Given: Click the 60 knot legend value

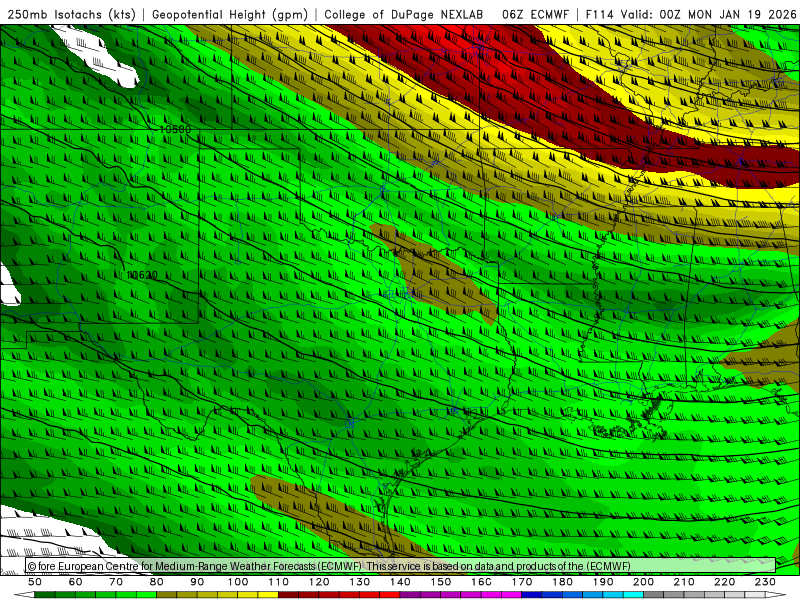Looking at the screenshot, I should point(76,582).
